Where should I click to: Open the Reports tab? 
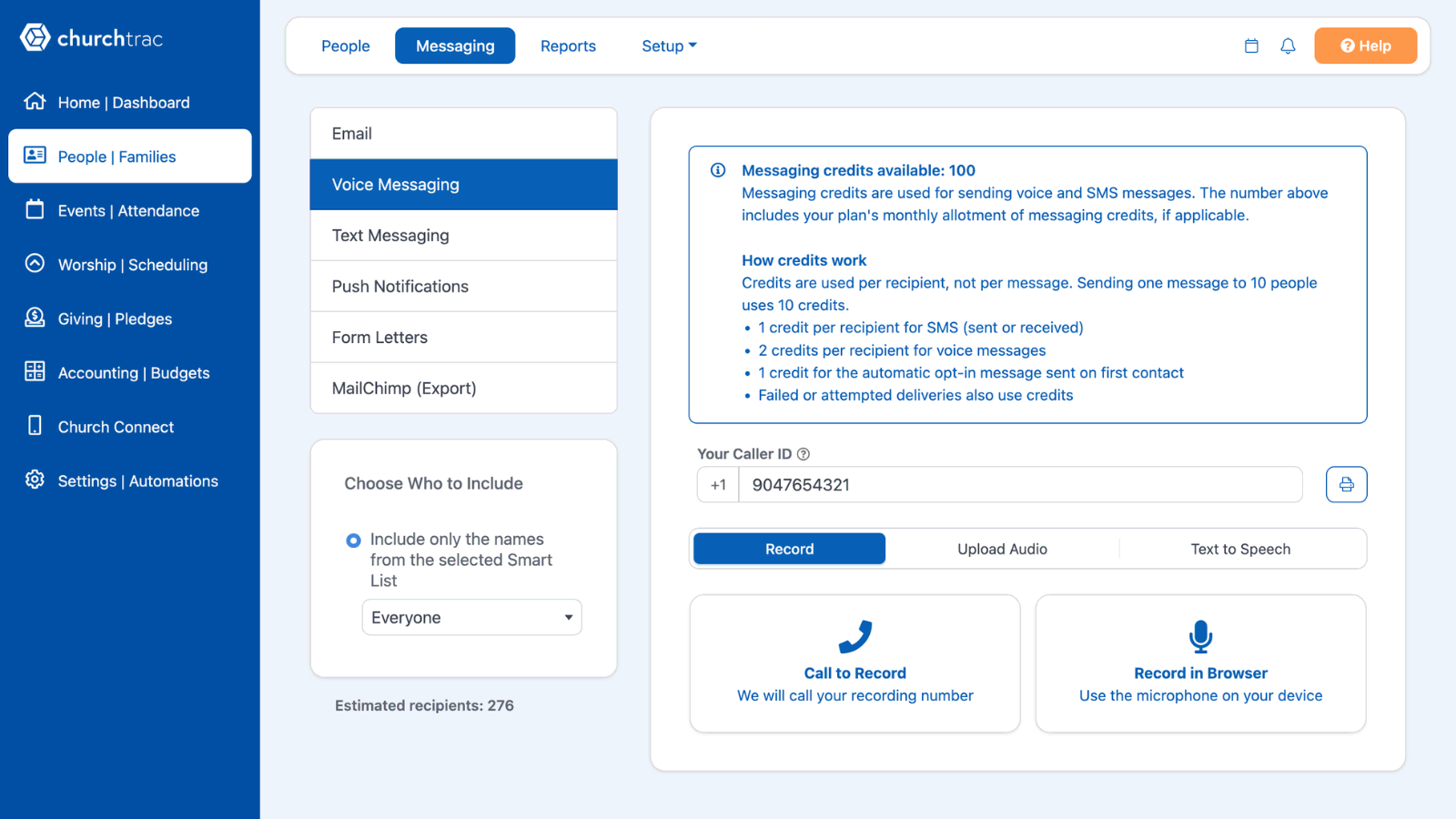[x=568, y=45]
